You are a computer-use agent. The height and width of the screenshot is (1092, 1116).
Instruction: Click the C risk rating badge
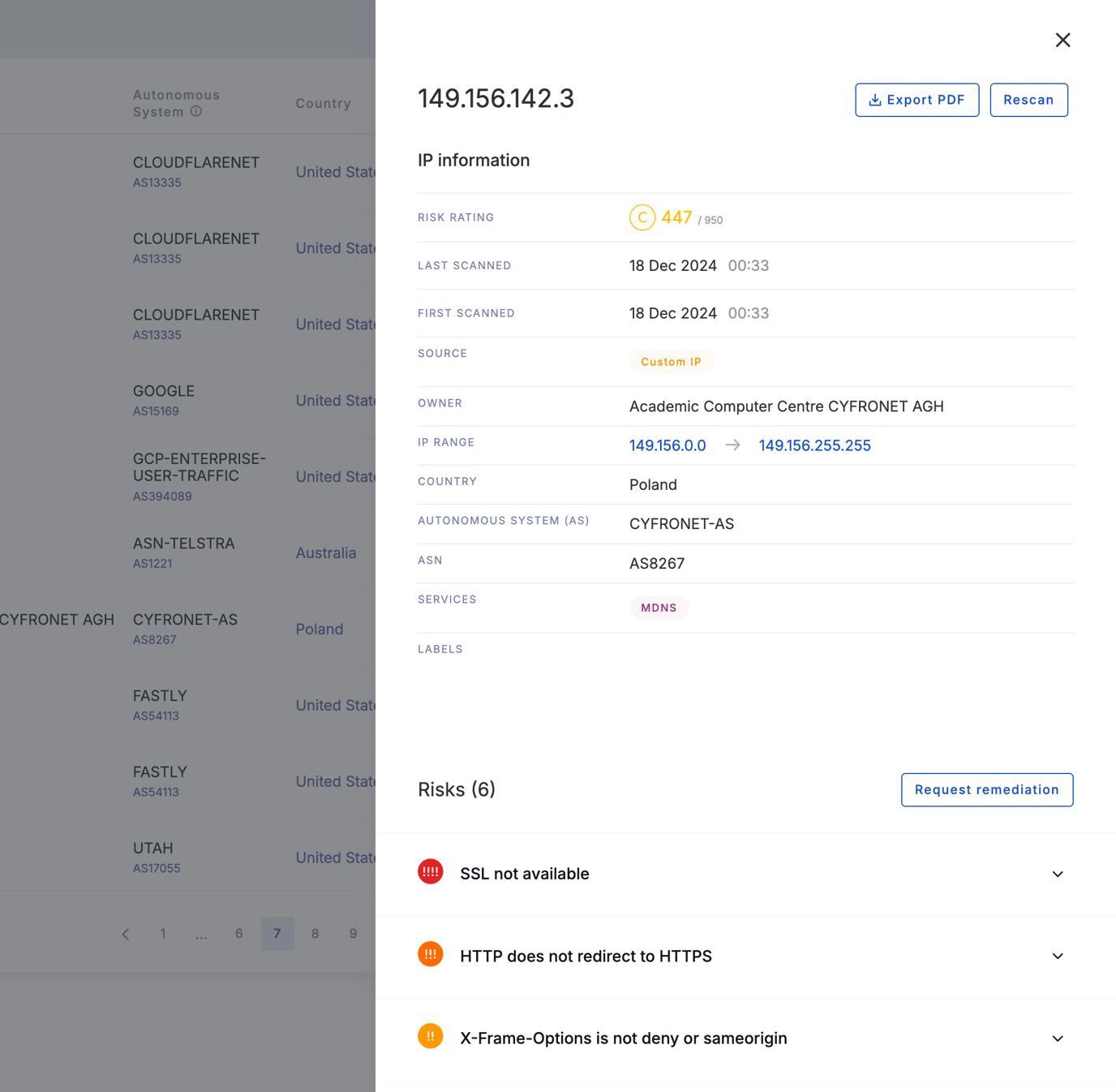coord(642,217)
